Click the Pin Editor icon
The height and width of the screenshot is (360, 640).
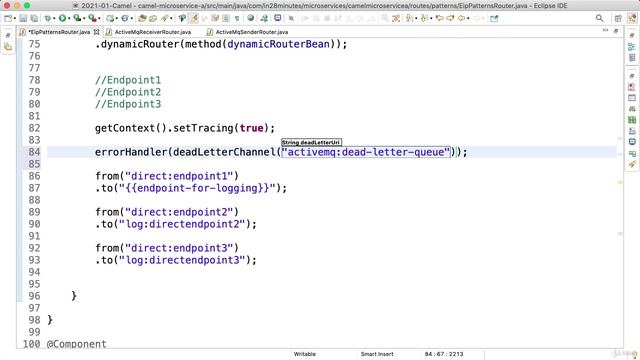(494, 18)
